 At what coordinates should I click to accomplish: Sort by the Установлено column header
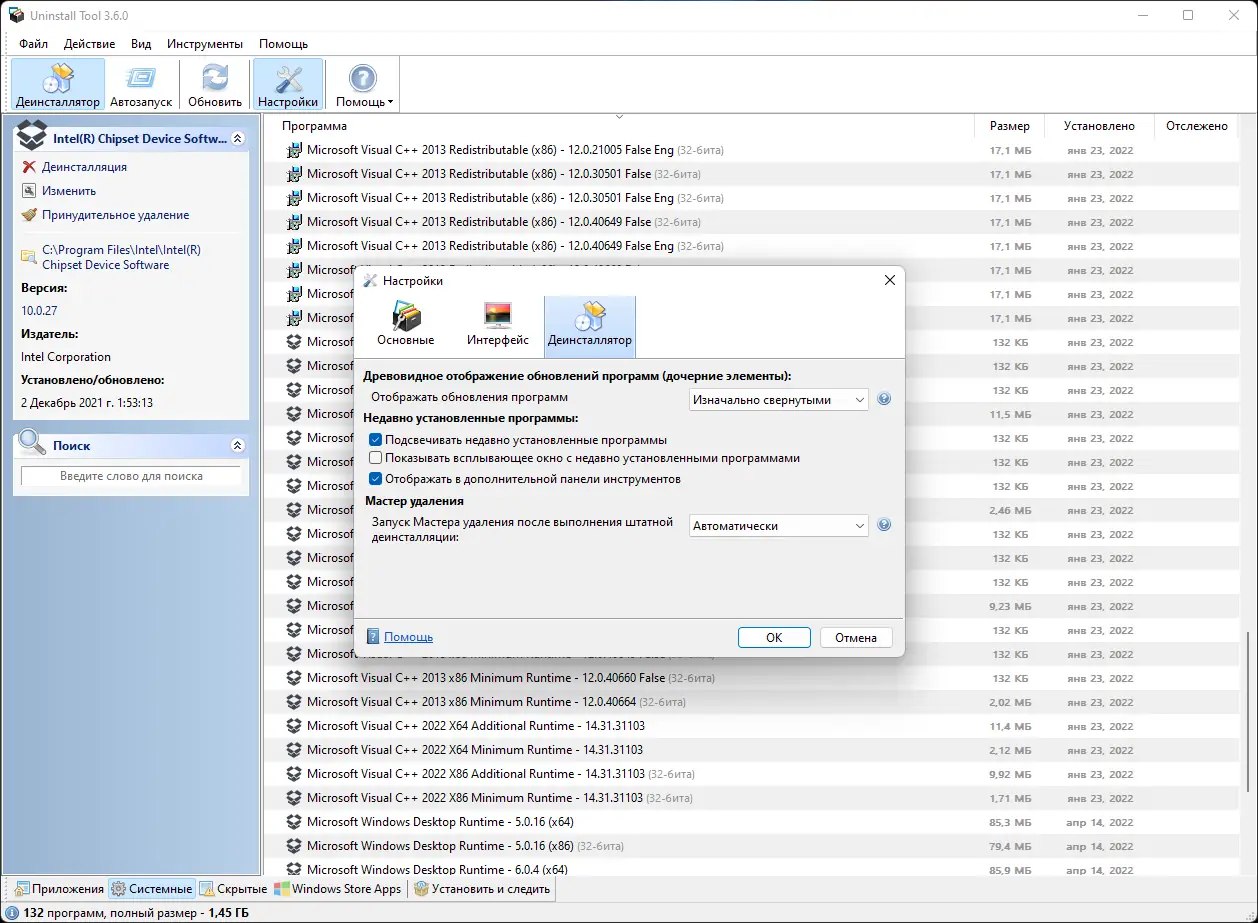point(1099,126)
